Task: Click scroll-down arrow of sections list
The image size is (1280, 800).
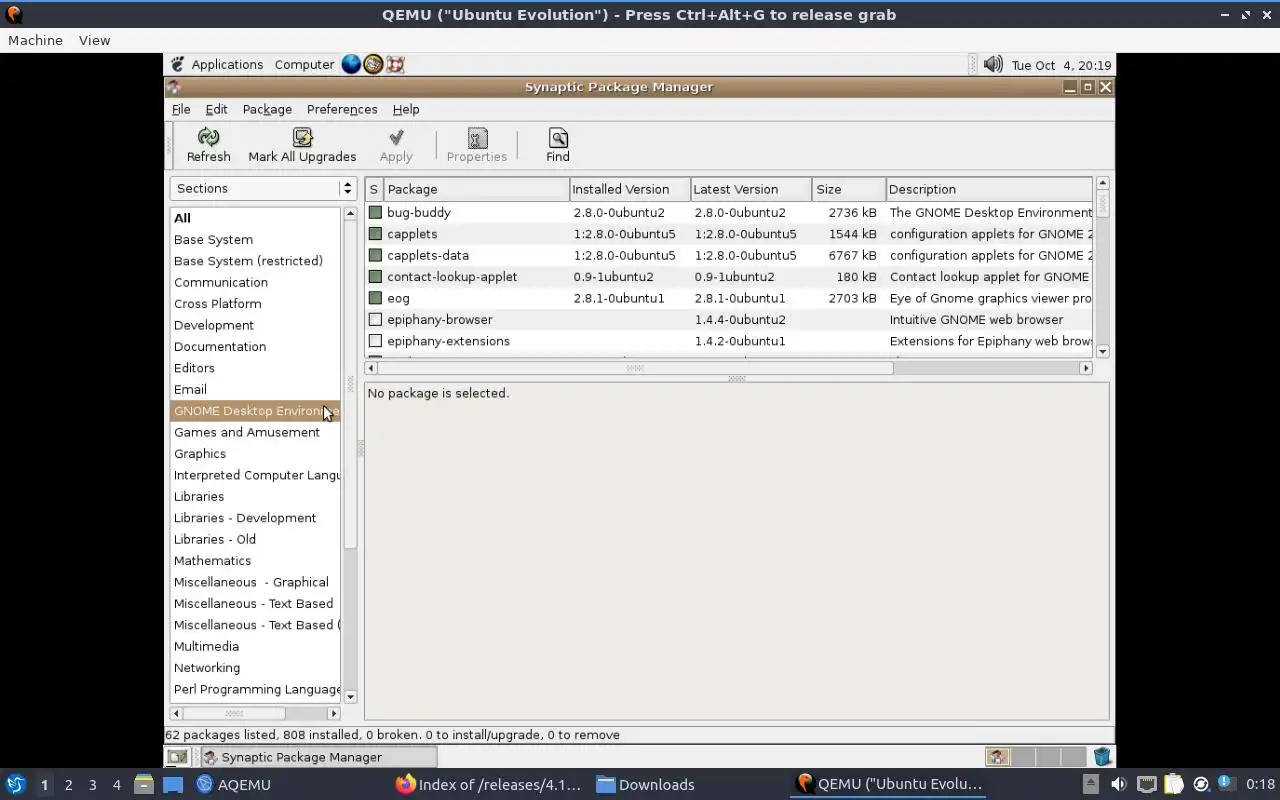Action: pos(350,696)
